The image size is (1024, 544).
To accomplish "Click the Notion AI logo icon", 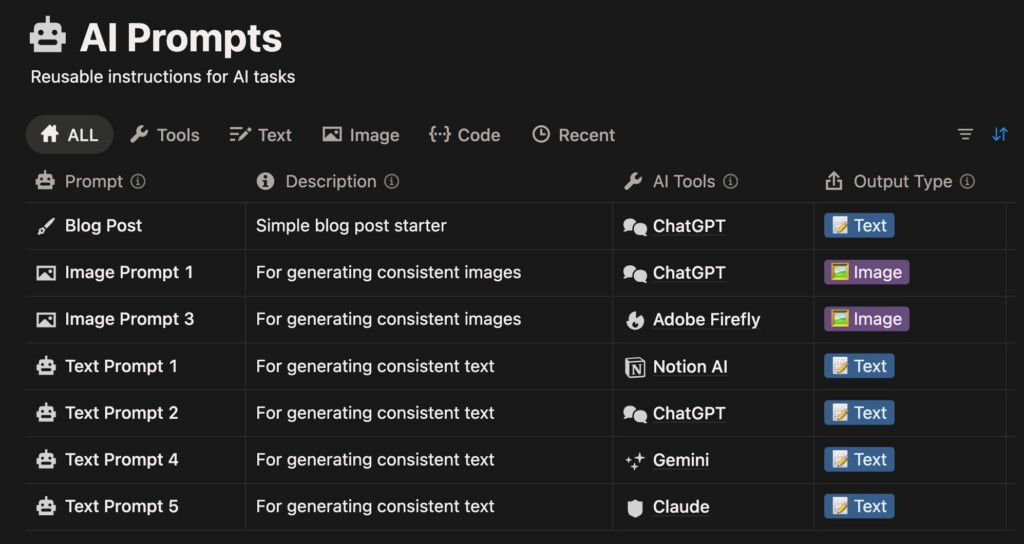I will click(x=635, y=367).
